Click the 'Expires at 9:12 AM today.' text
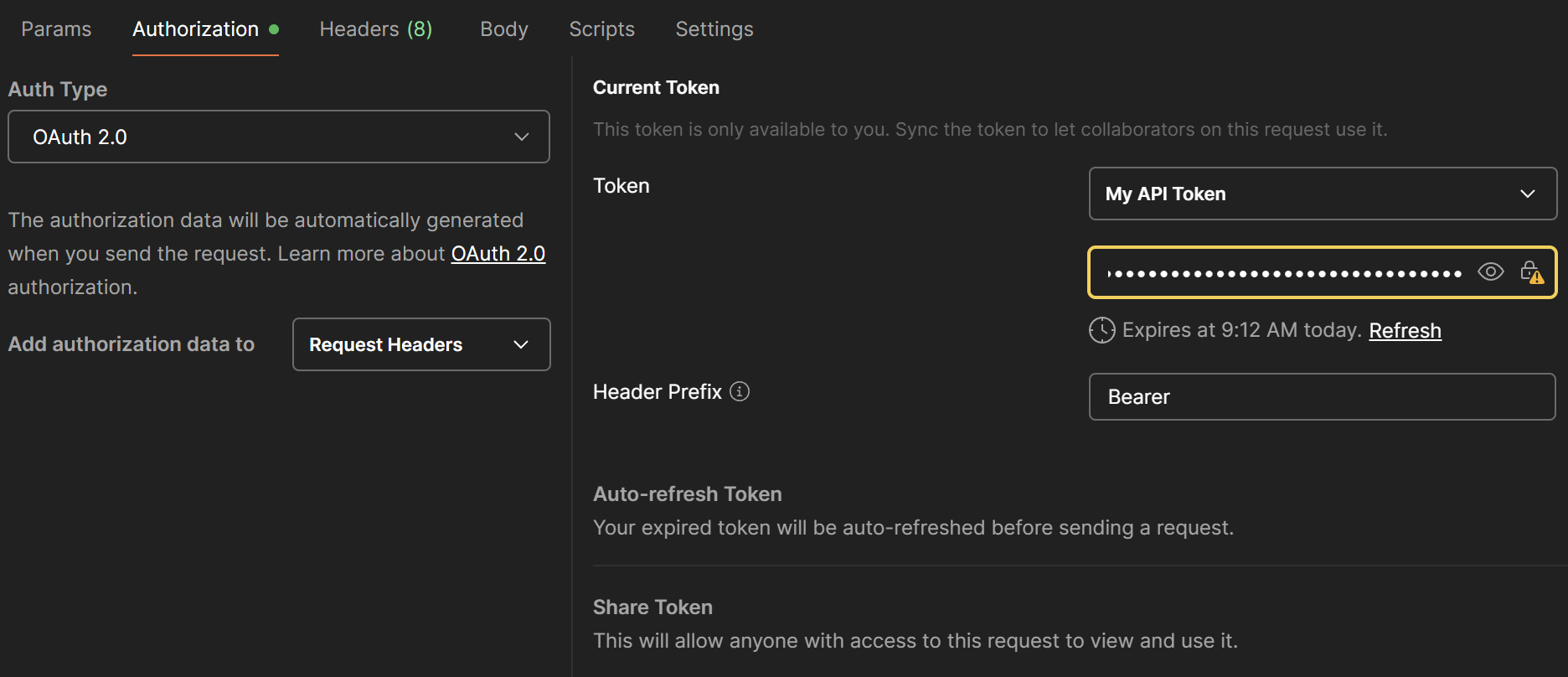Viewport: 1568px width, 677px height. 1242,330
